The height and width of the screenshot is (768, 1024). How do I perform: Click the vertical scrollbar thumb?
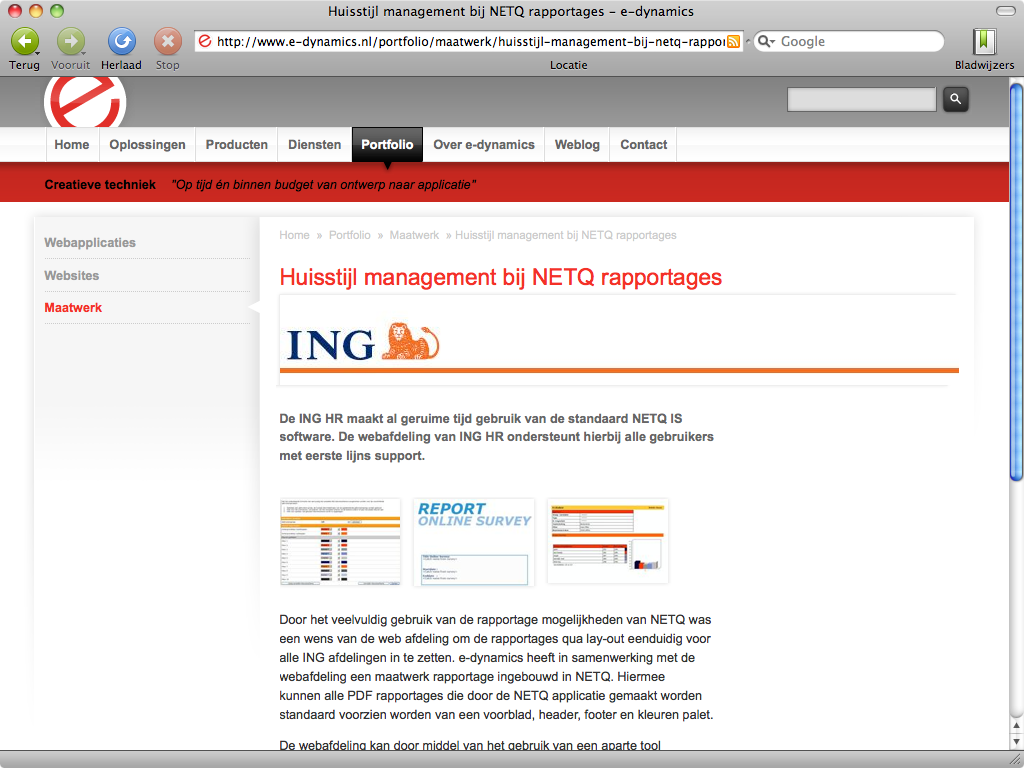(1016, 281)
